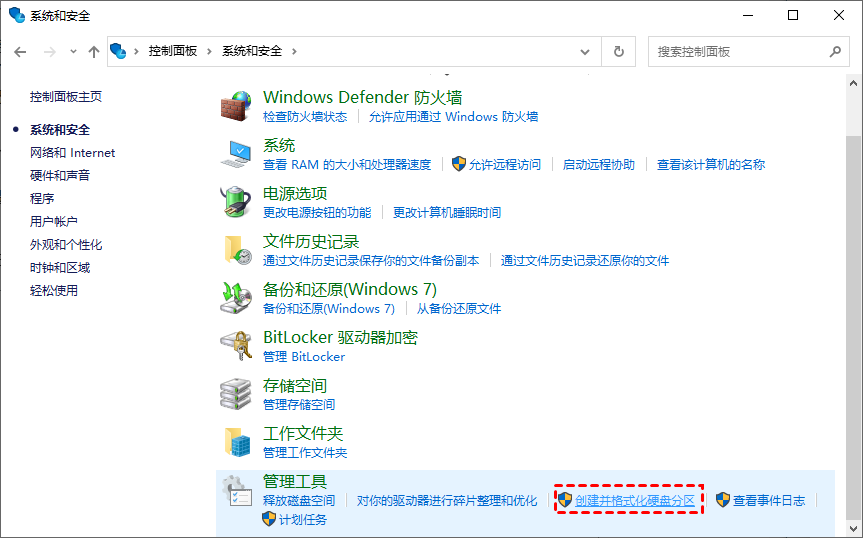Click the Up arrow to parent folder
This screenshot has height=538, width=863.
(94, 52)
